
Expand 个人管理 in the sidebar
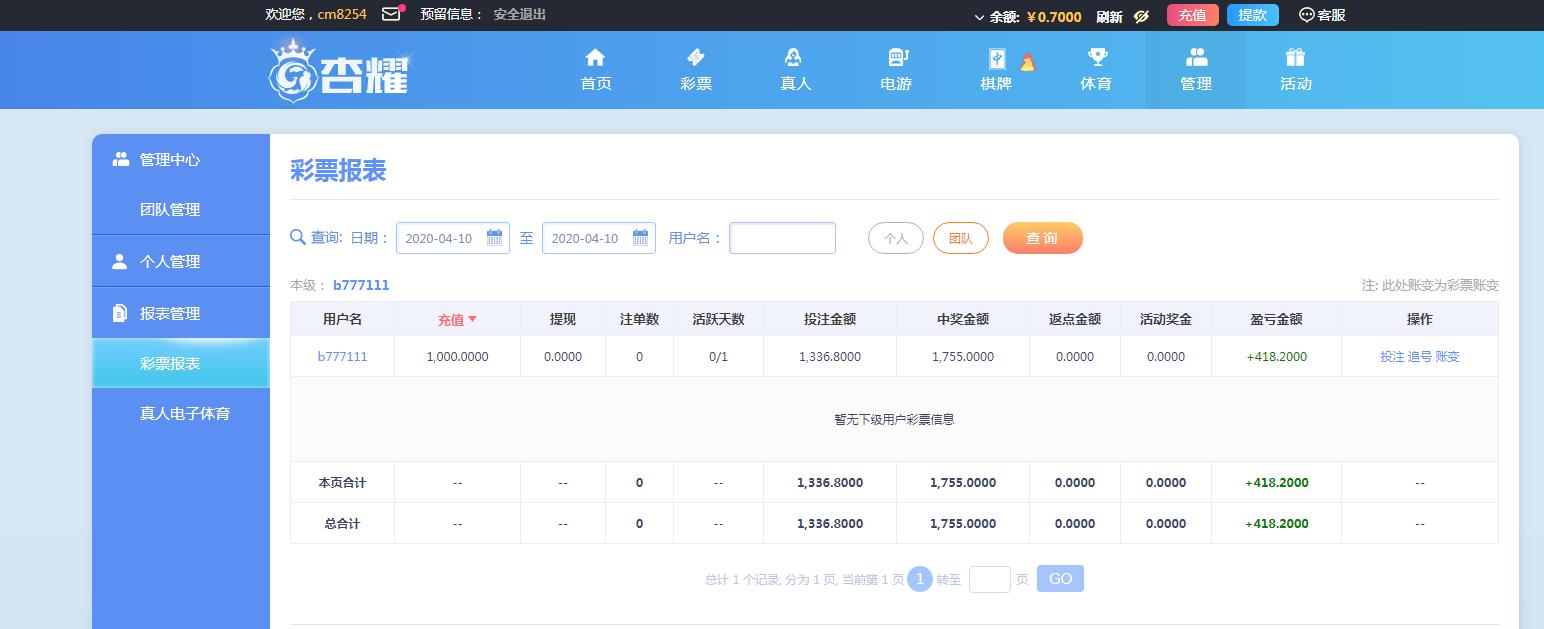tap(170, 261)
